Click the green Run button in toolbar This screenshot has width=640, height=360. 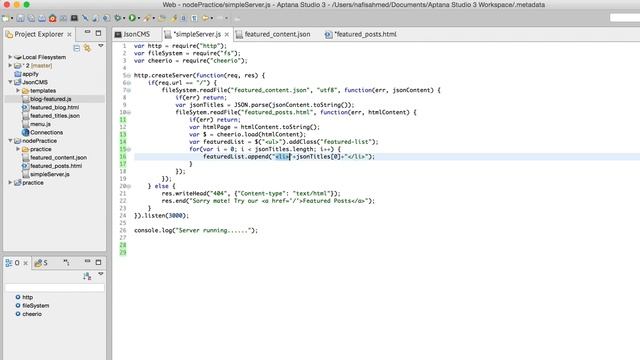[132, 18]
